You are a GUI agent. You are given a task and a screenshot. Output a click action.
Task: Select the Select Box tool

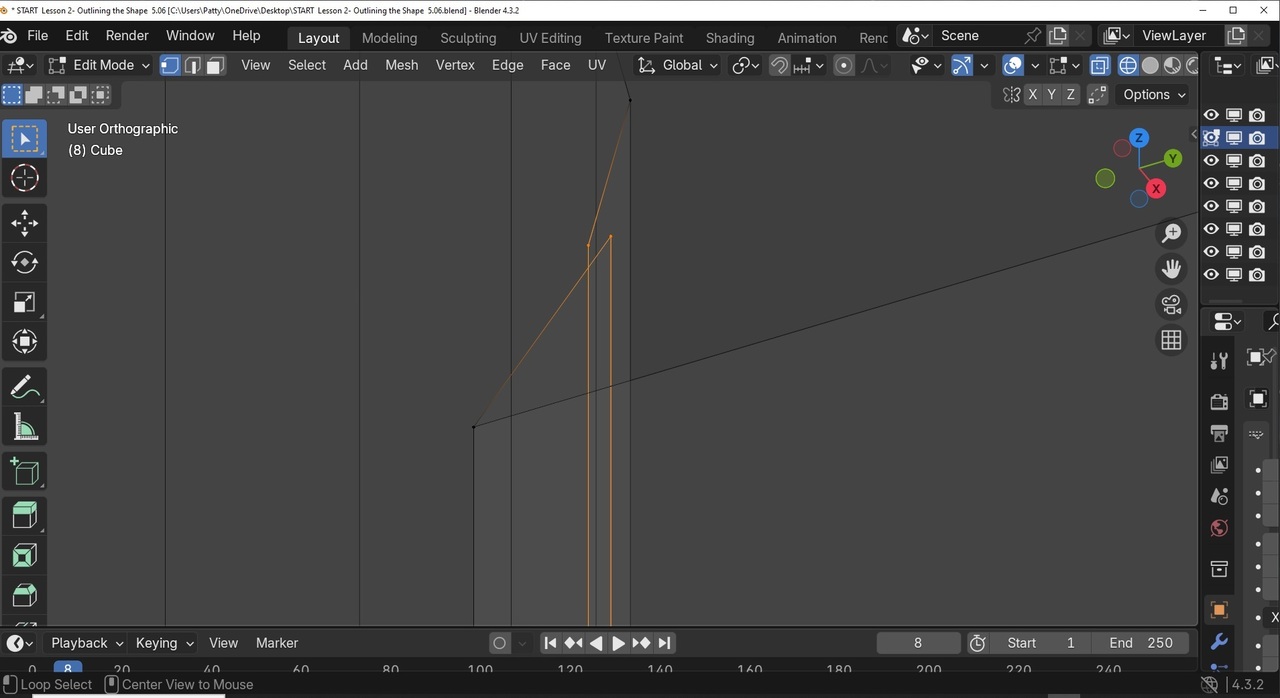(x=24, y=139)
